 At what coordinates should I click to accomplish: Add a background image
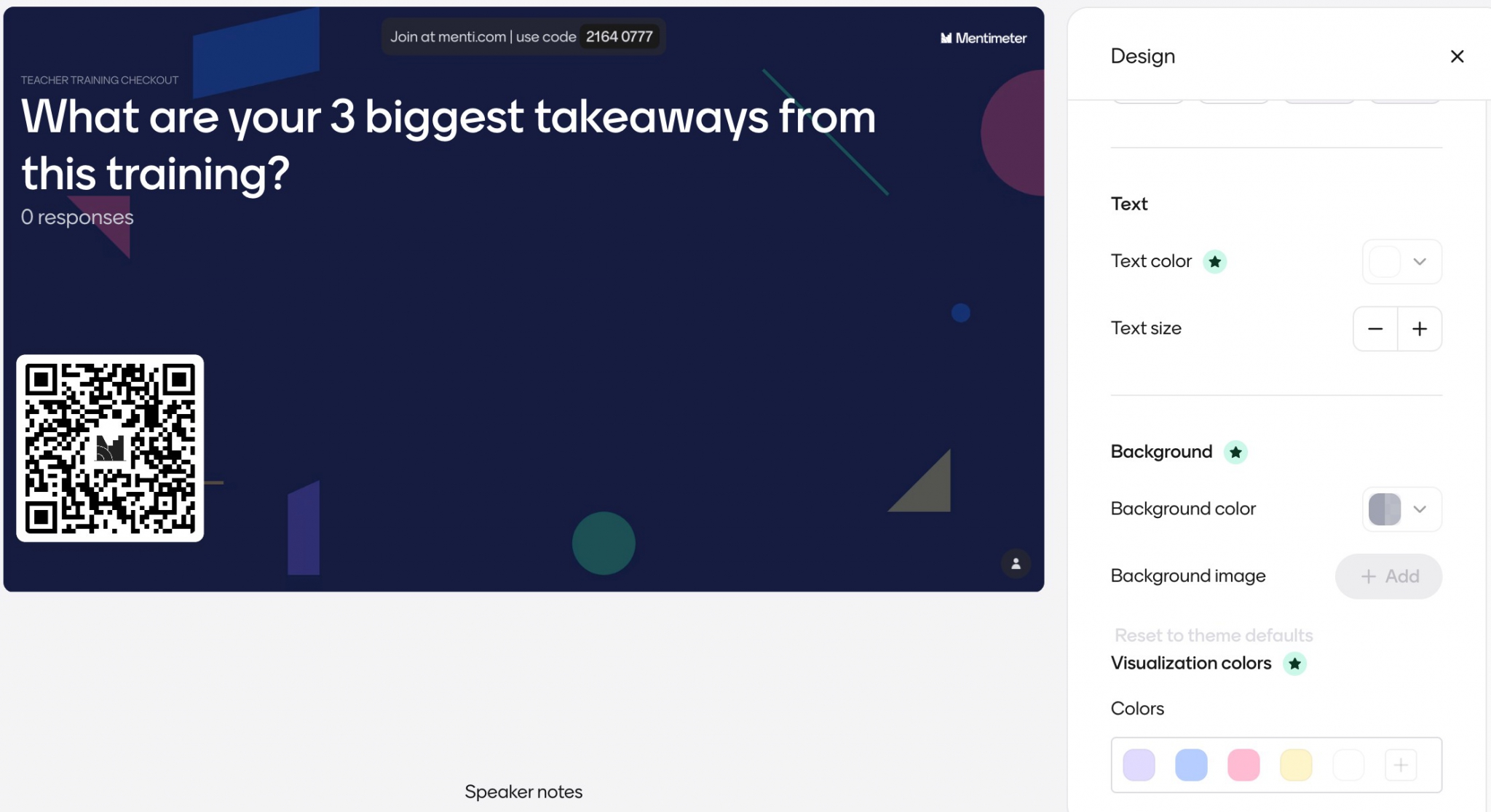(x=1388, y=576)
